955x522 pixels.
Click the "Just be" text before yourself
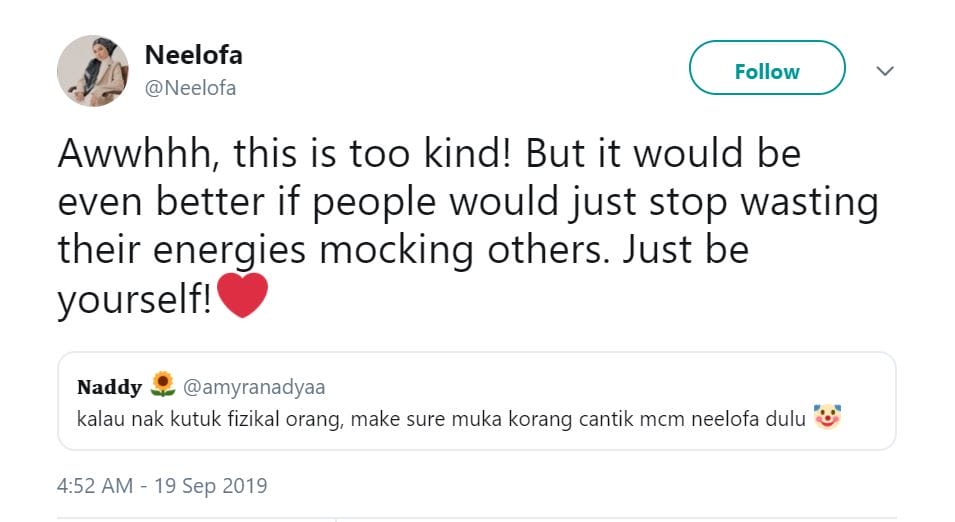[x=685, y=249]
